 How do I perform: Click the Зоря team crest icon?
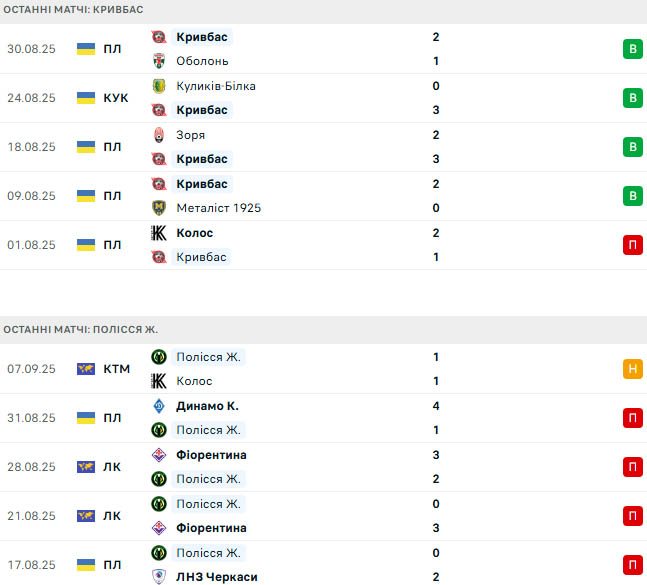click(x=158, y=135)
